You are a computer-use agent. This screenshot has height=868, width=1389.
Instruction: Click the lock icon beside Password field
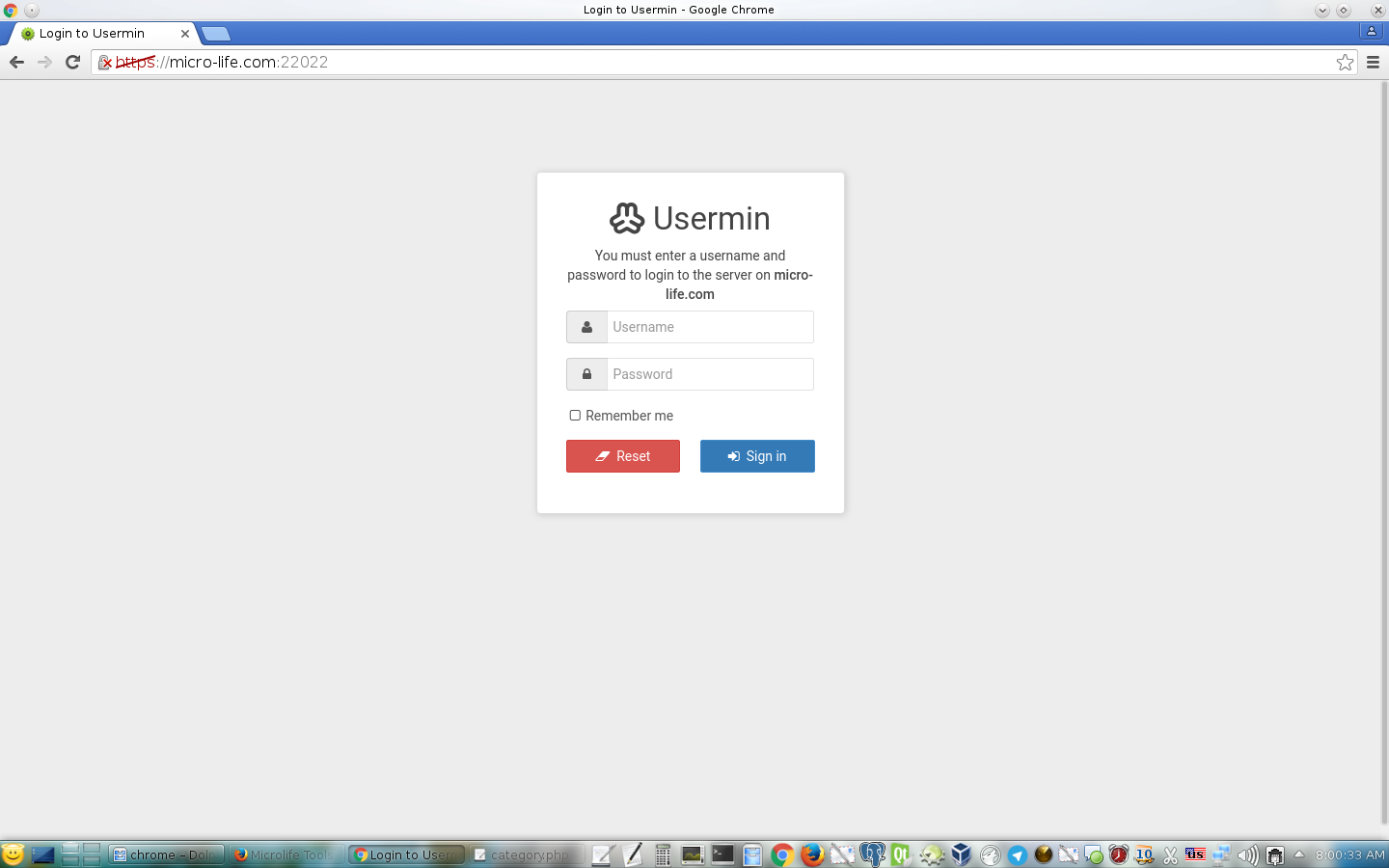click(586, 374)
